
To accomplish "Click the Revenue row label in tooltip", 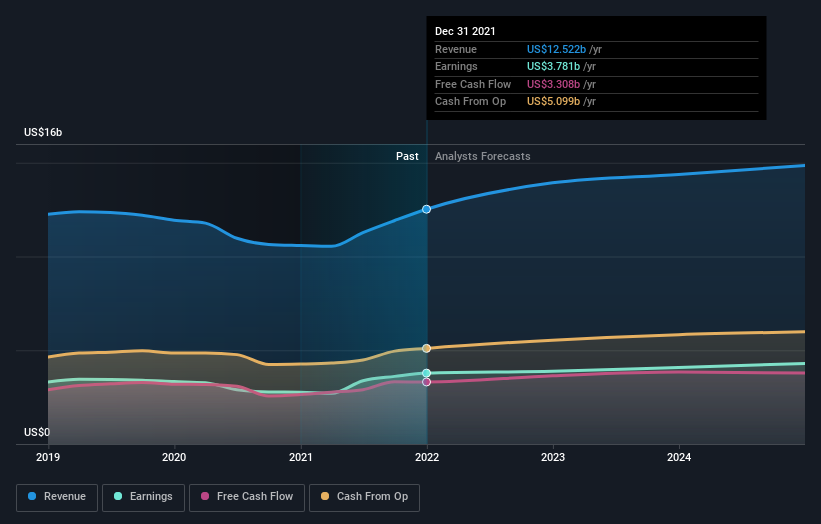I will 456,49.
